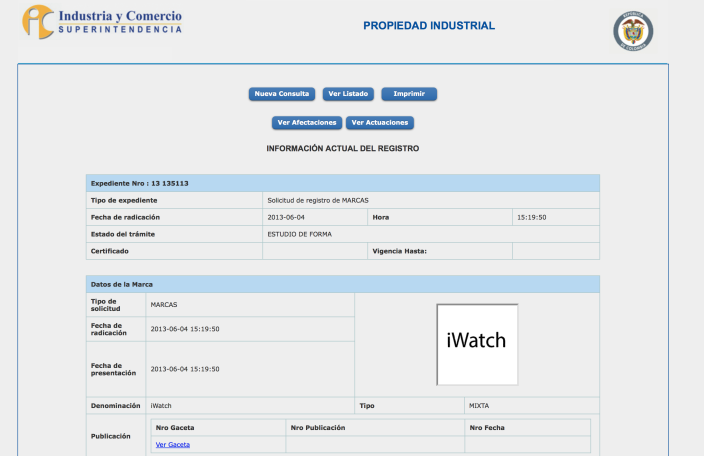Click the Estado del trámite label

pos(123,234)
